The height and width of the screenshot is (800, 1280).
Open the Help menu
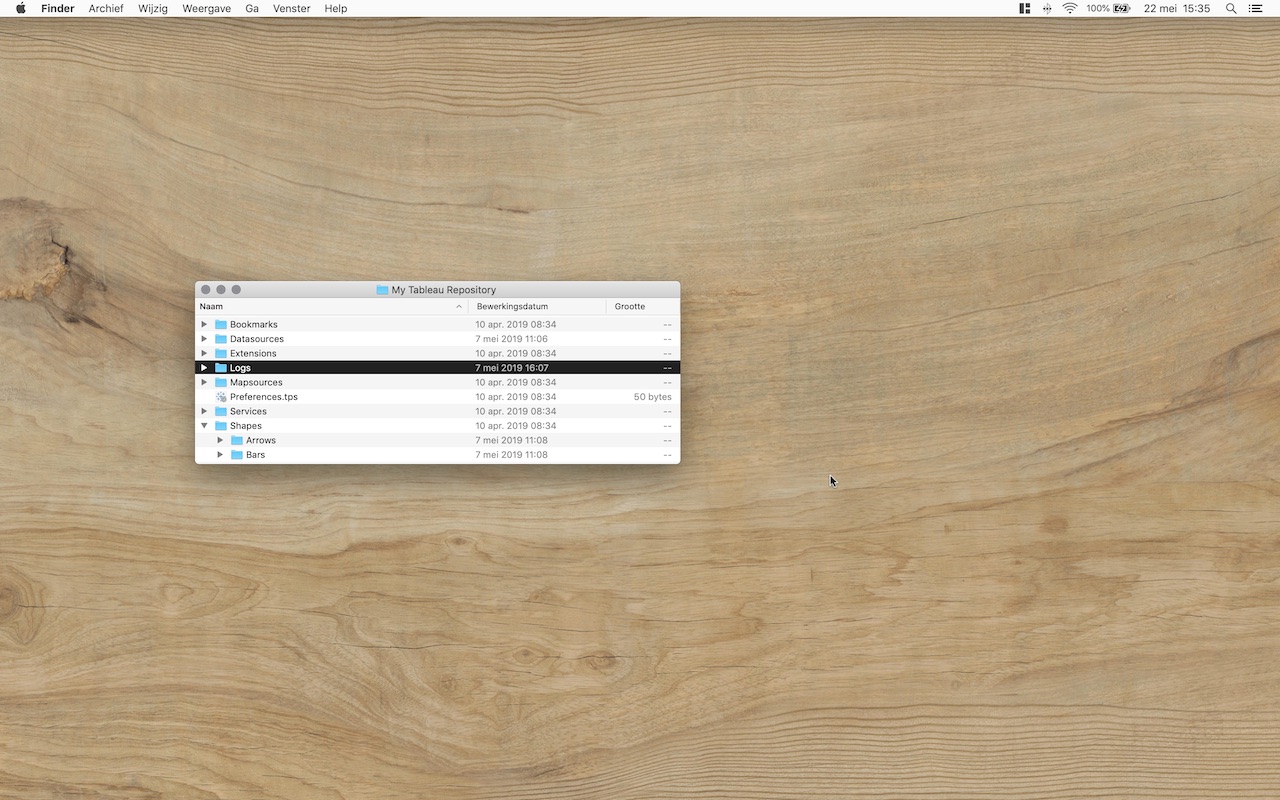point(336,8)
